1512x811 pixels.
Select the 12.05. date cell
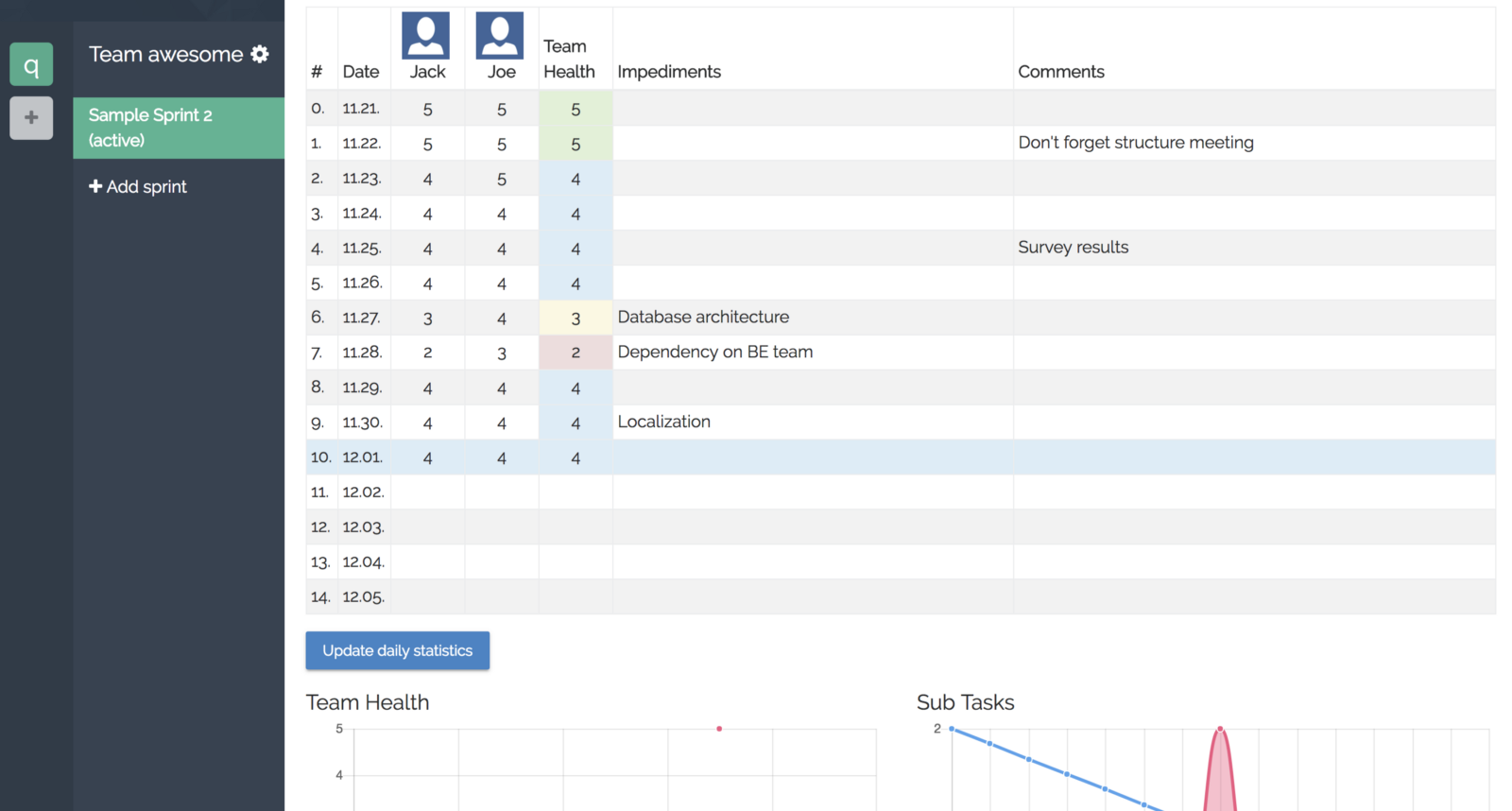point(364,597)
